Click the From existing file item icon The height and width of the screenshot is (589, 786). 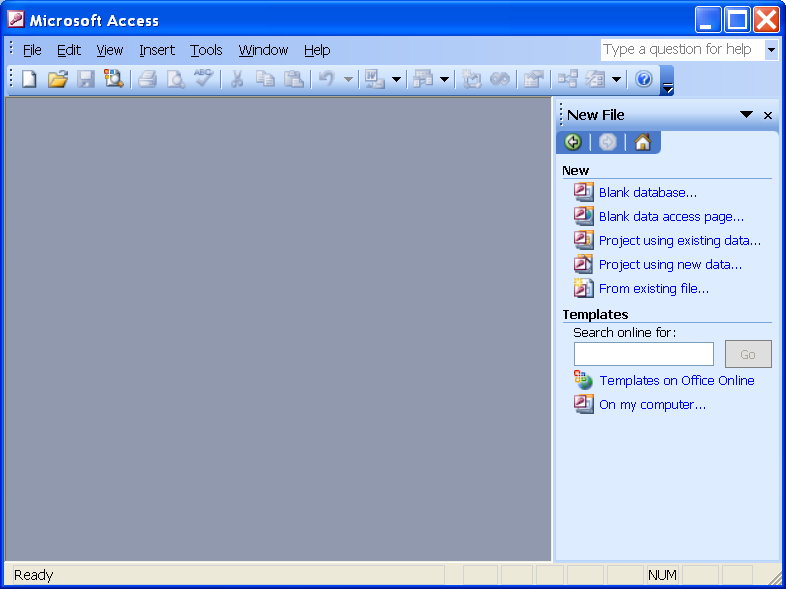click(x=583, y=288)
